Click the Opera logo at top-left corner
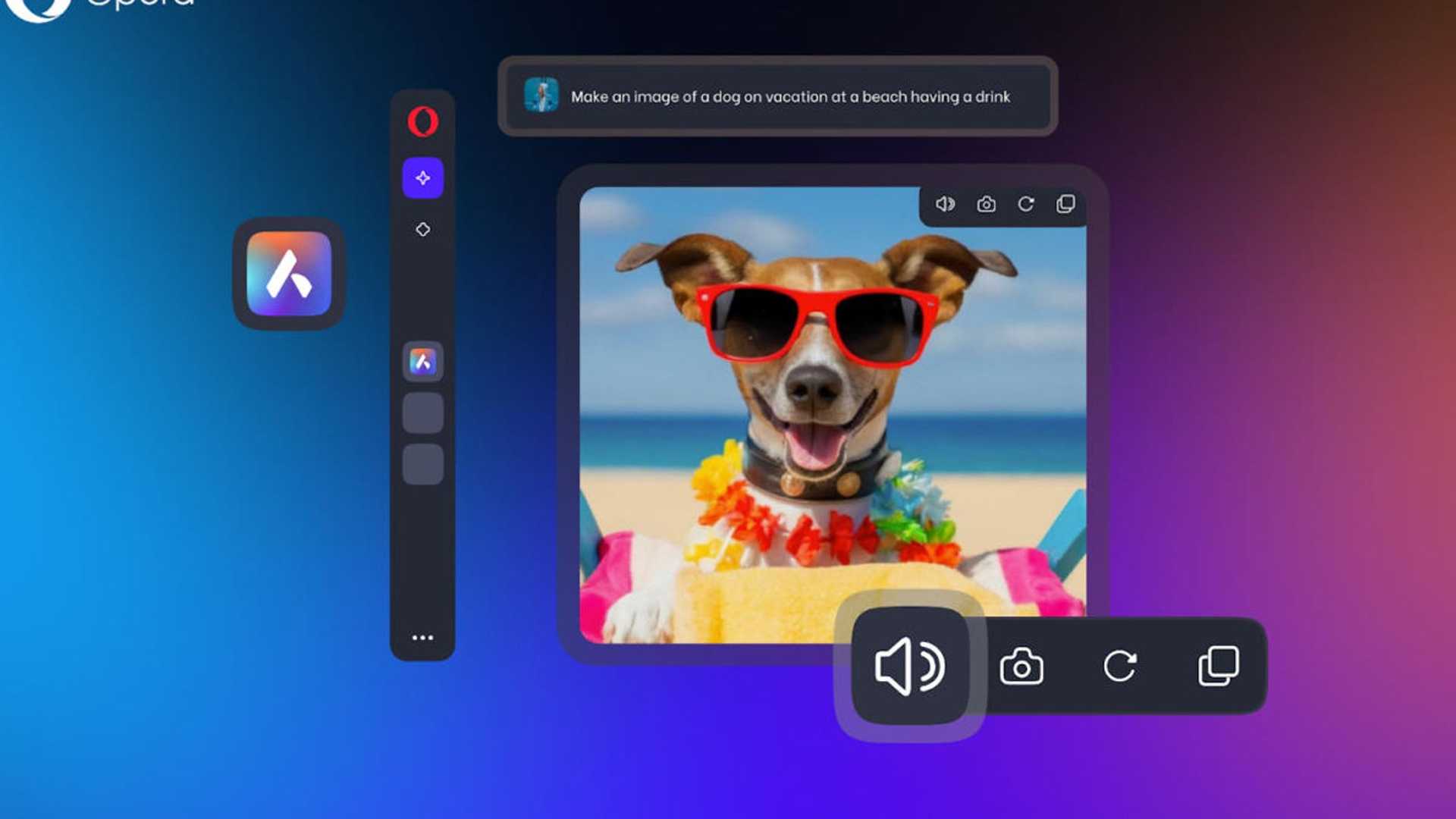 pos(38,9)
